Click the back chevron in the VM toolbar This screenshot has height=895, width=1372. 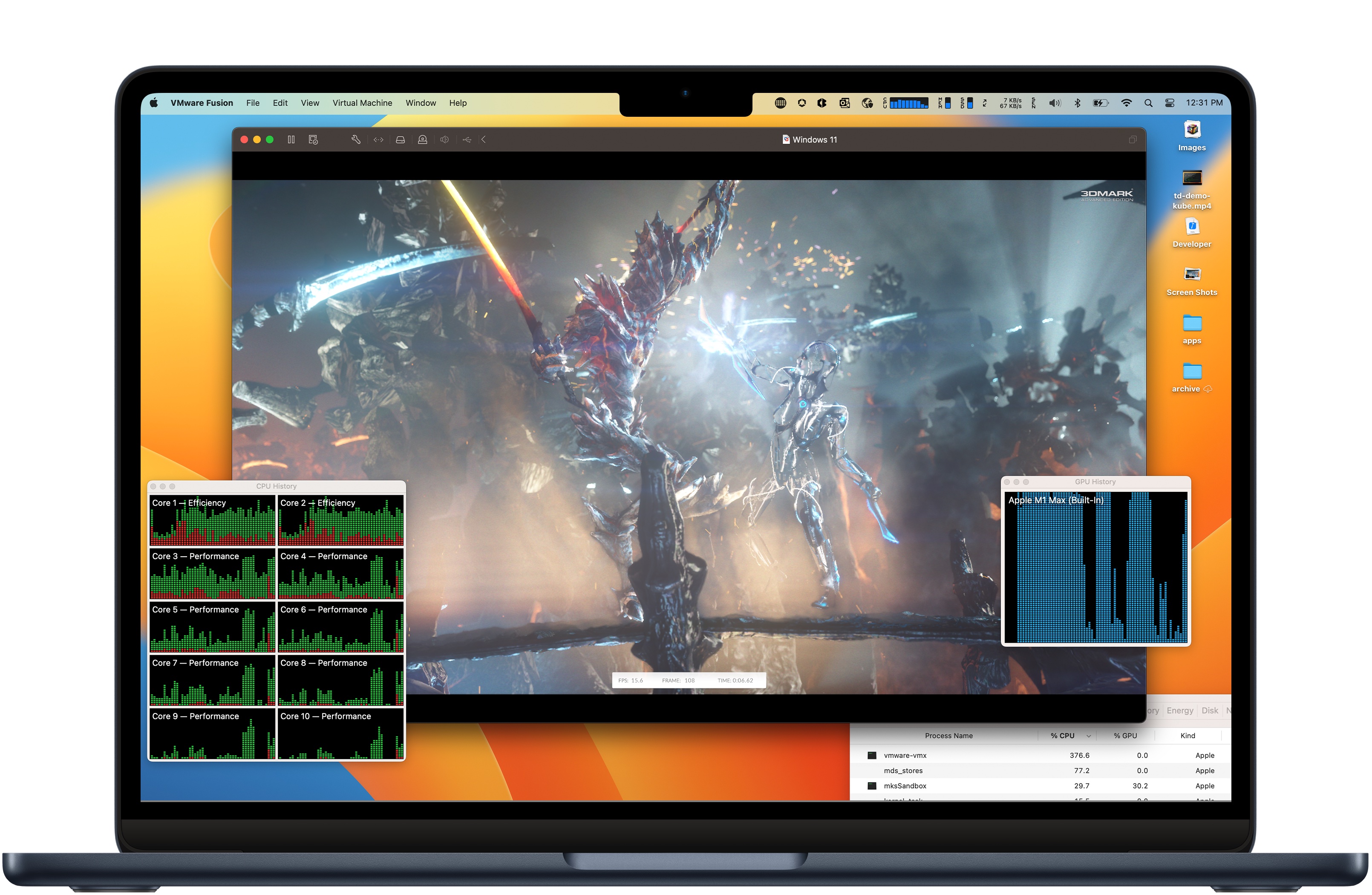[484, 139]
